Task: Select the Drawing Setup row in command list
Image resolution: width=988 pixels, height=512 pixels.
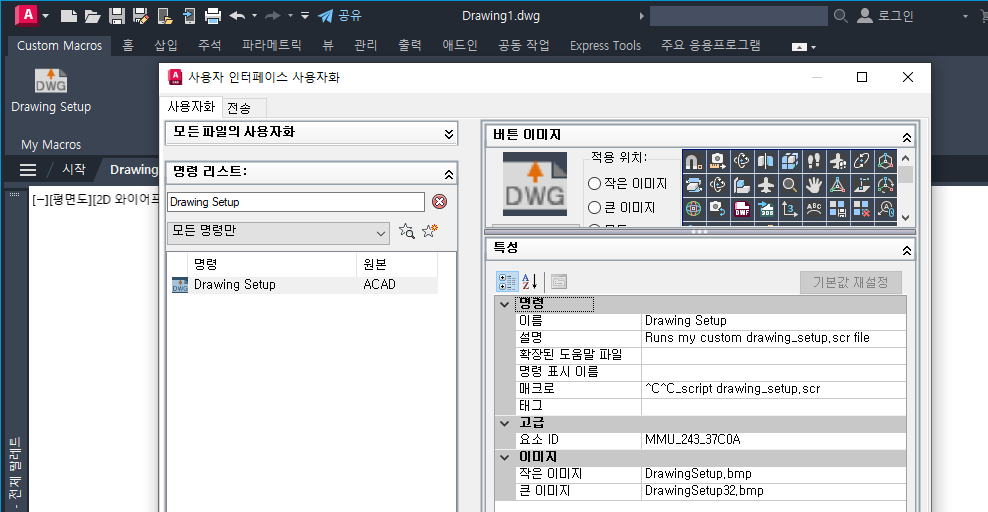Action: (x=304, y=285)
